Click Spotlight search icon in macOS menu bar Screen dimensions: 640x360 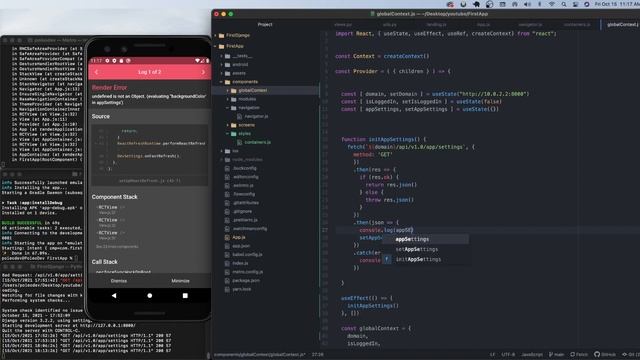564,4
